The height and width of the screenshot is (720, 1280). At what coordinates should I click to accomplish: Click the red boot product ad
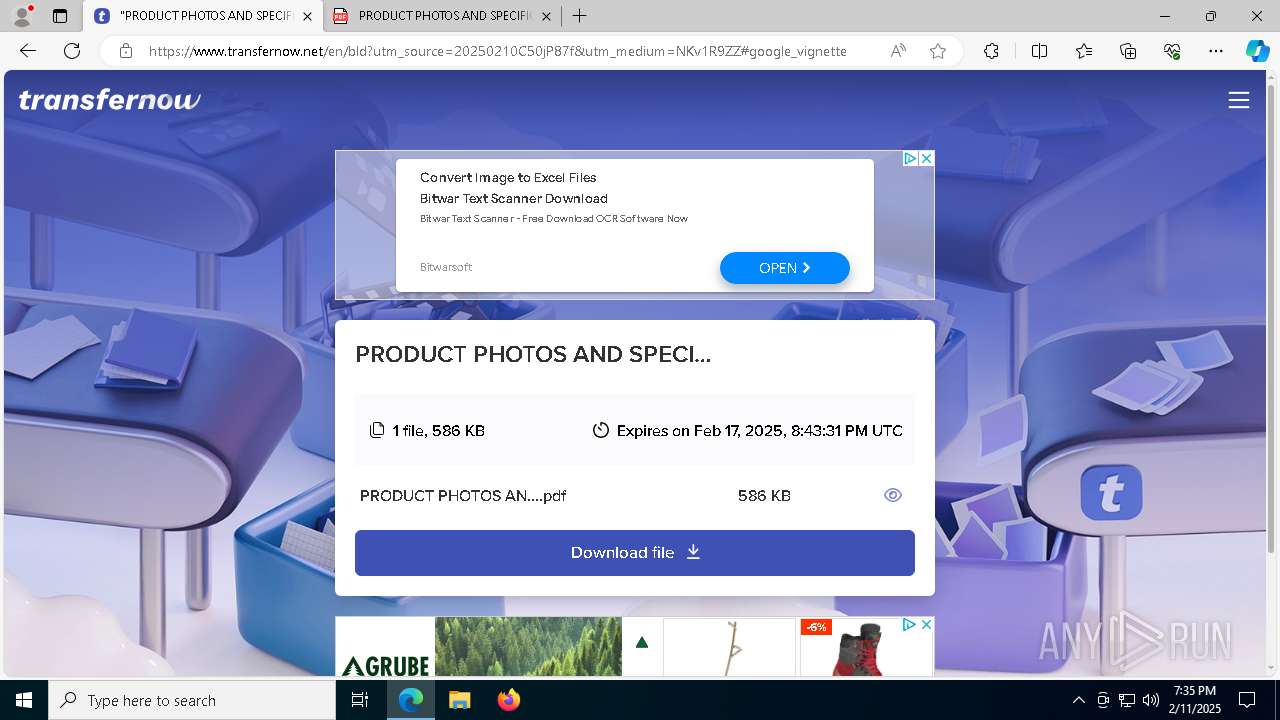pos(867,647)
